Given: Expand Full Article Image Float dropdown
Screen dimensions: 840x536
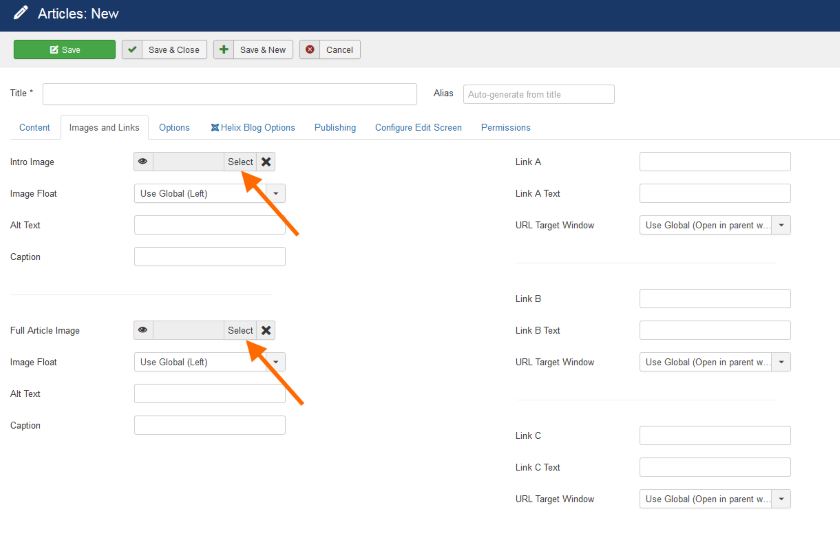Looking at the screenshot, I should [x=210, y=362].
